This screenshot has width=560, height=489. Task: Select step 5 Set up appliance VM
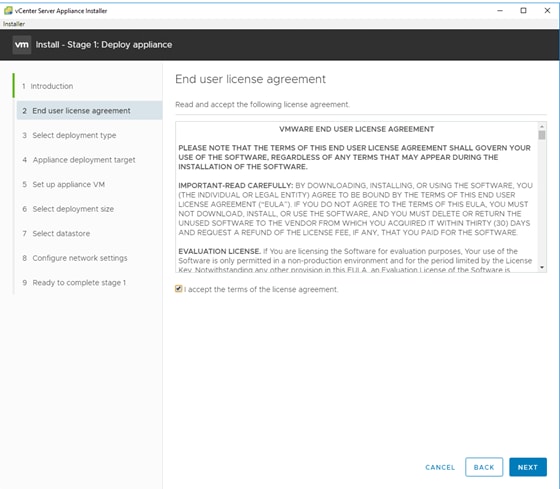coord(64,185)
